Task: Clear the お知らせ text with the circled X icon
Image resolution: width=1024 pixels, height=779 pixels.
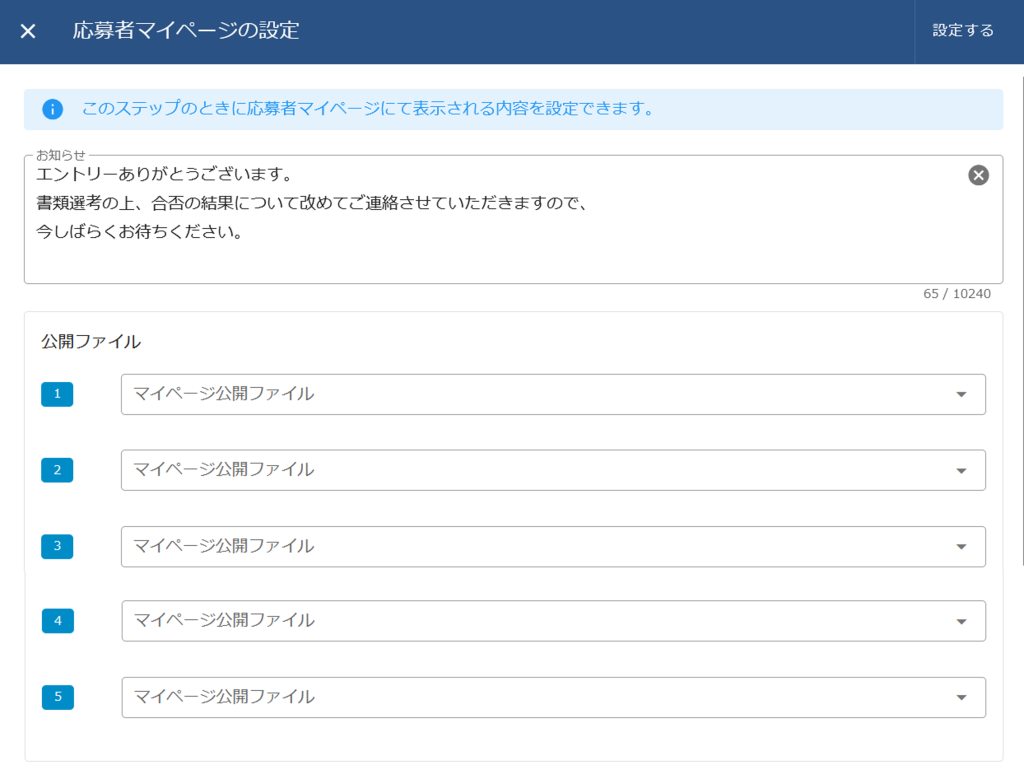Action: (978, 176)
